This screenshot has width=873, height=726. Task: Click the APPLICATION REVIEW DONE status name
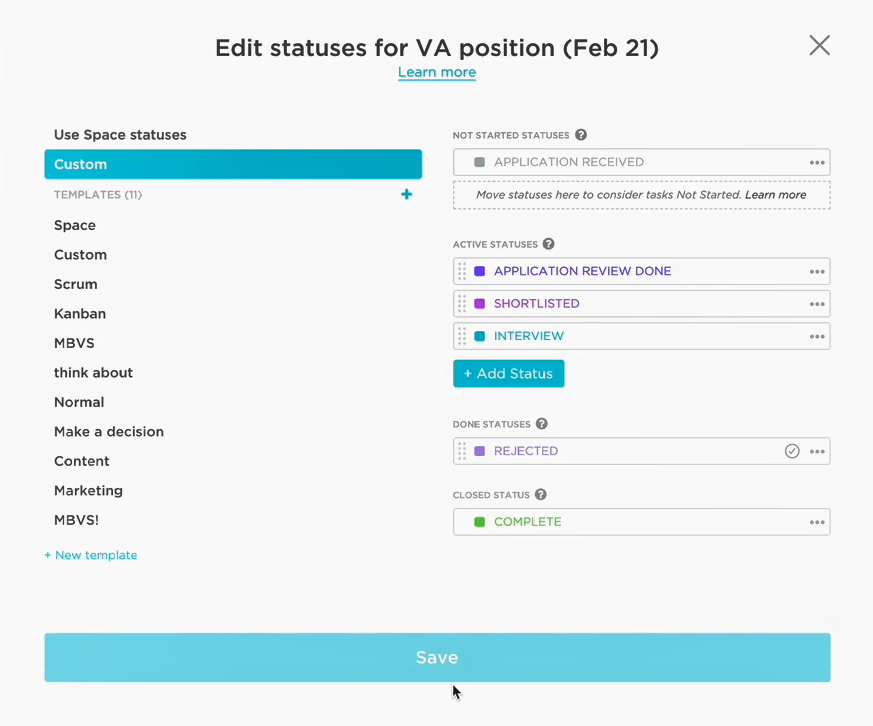pyautogui.click(x=582, y=271)
